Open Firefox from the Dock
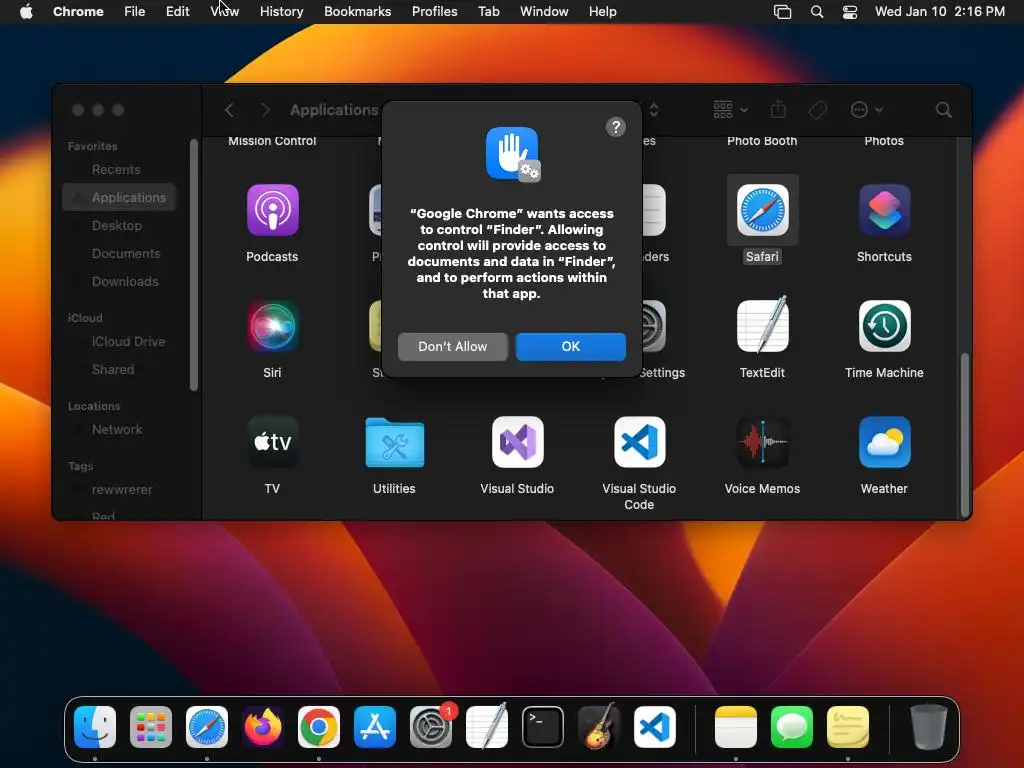 (263, 727)
